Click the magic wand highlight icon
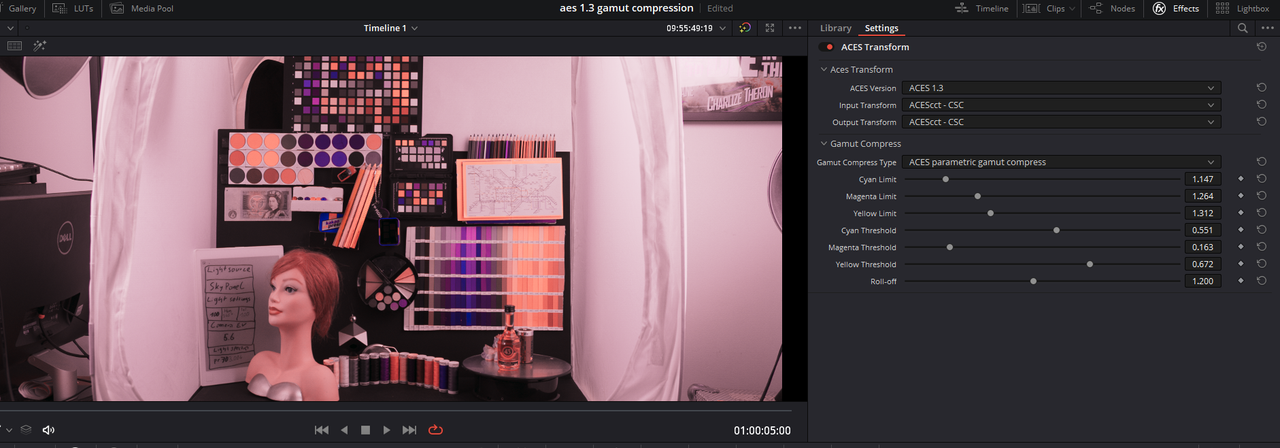 (x=40, y=45)
